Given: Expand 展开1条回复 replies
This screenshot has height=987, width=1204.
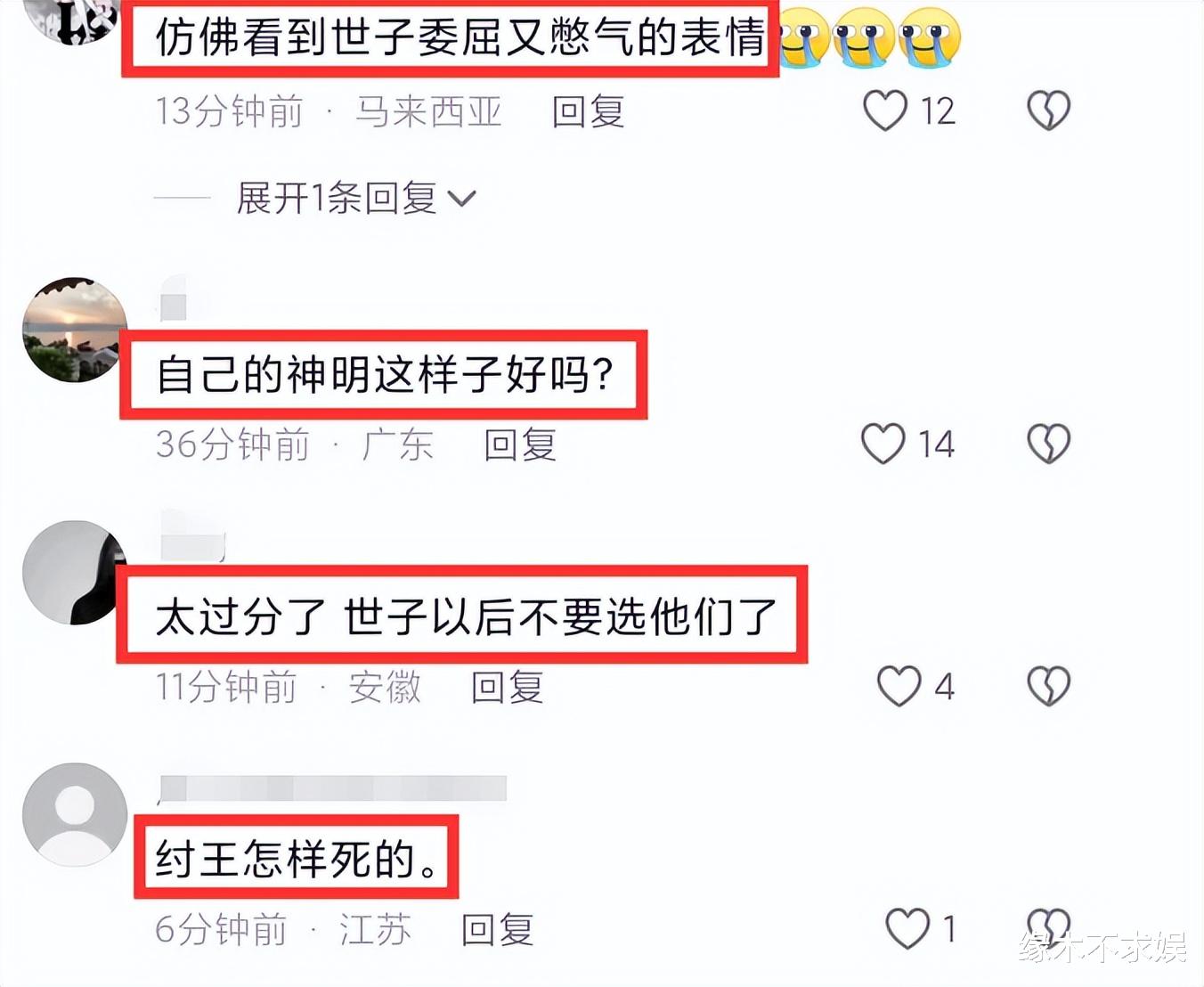Looking at the screenshot, I should [356, 198].
